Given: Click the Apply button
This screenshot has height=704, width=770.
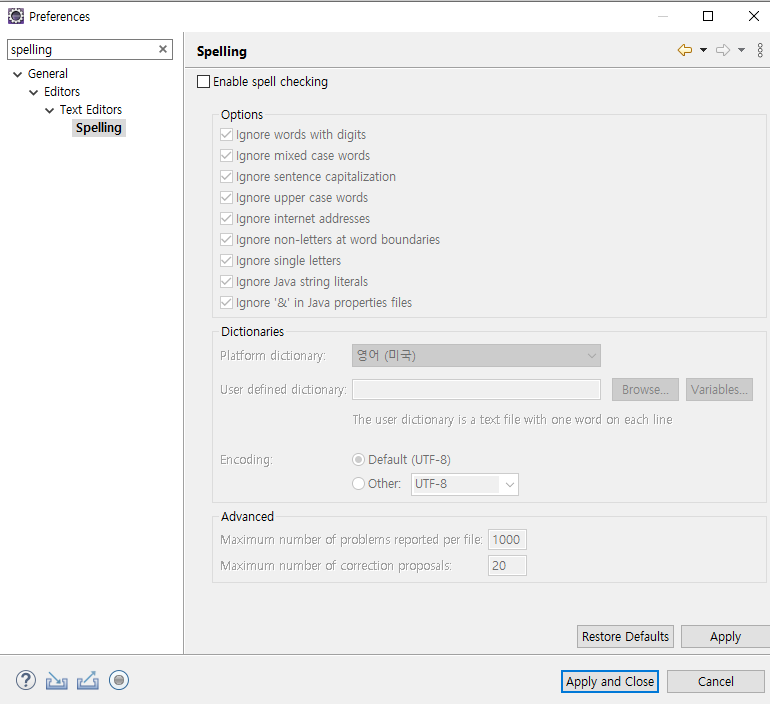Looking at the screenshot, I should click(x=725, y=636).
